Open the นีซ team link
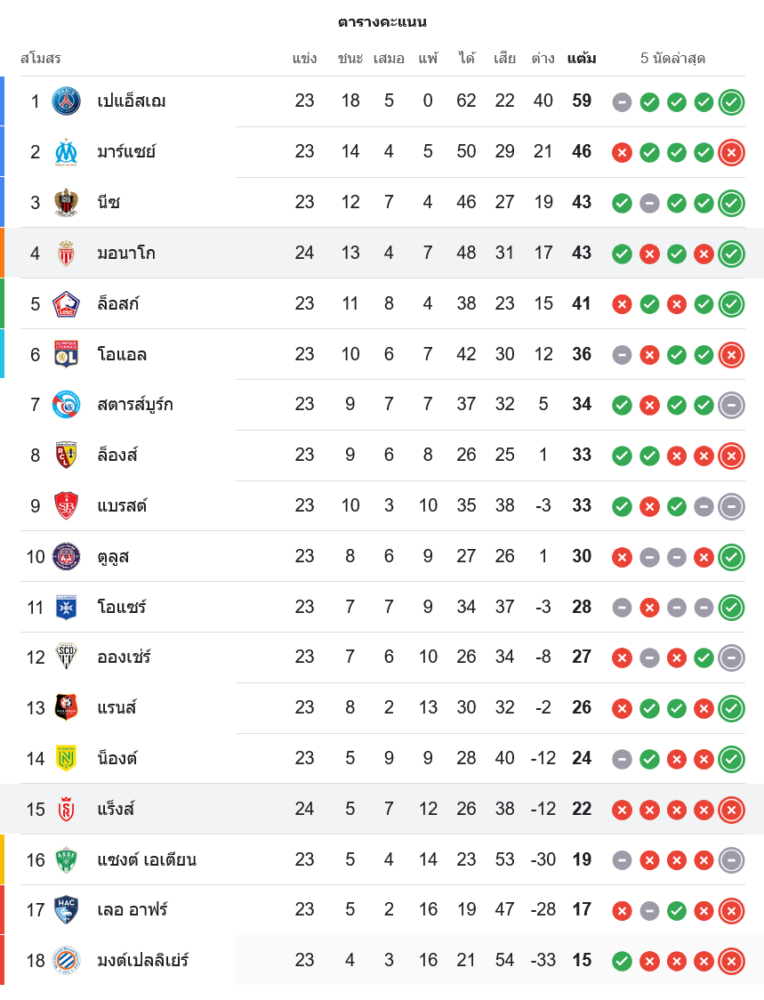 pyautogui.click(x=109, y=202)
